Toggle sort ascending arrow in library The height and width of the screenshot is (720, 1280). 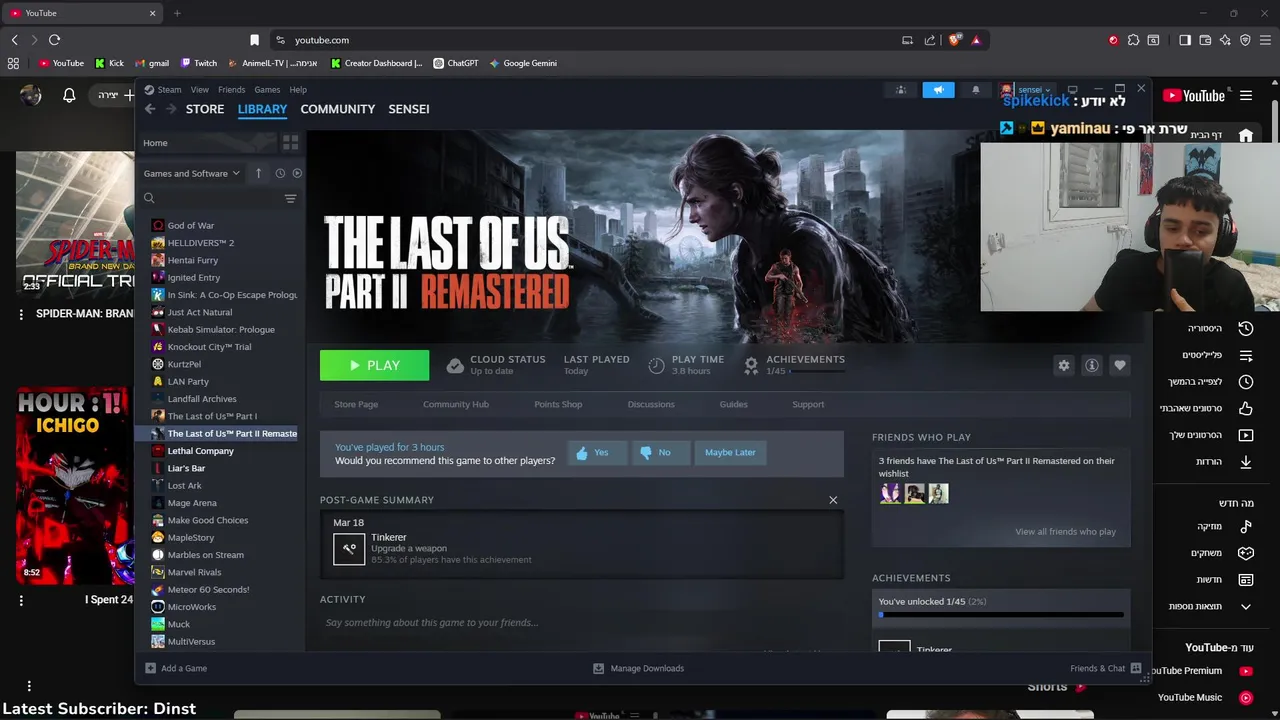(258, 173)
